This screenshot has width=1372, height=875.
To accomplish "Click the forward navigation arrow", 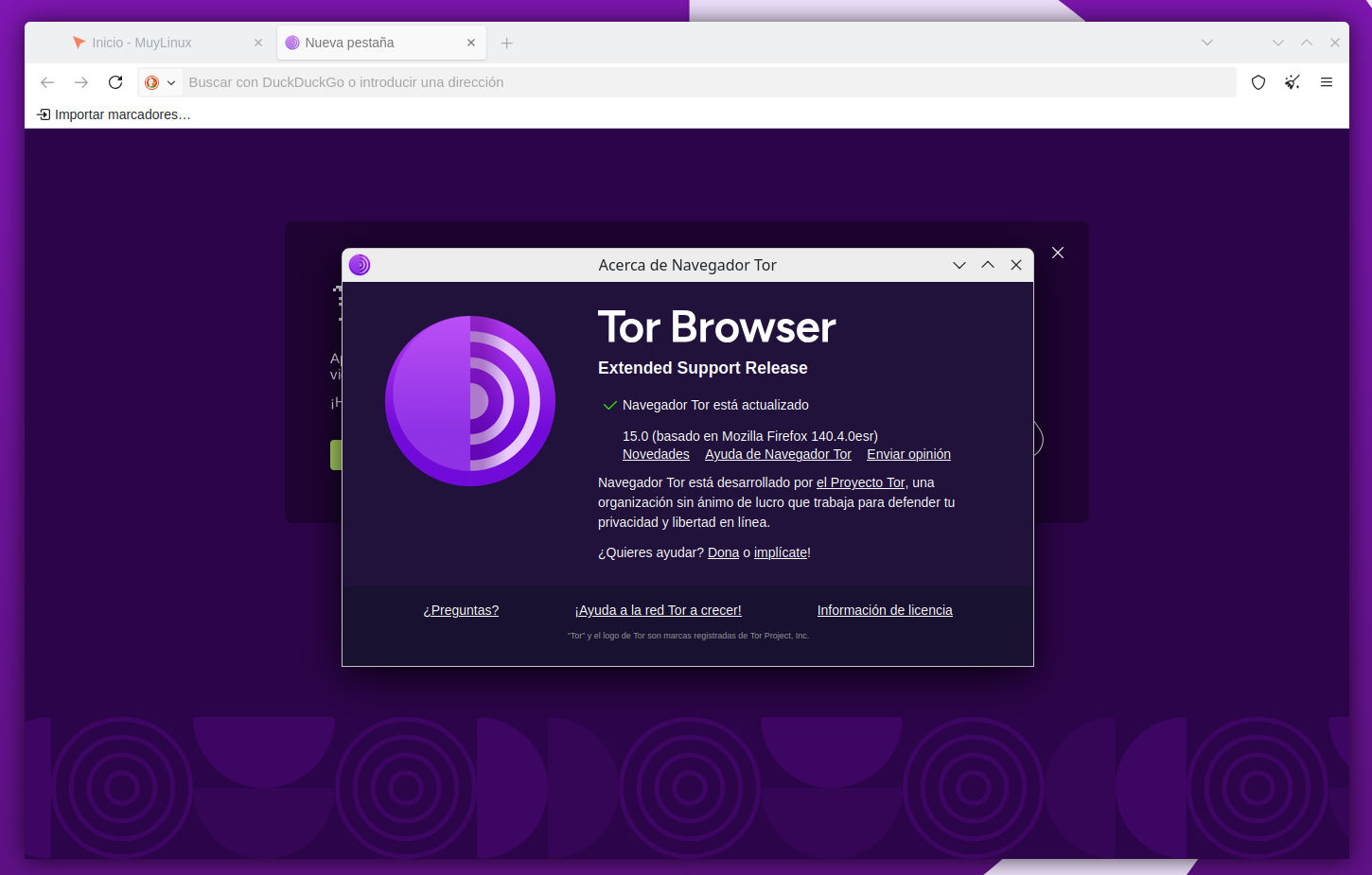I will (x=81, y=82).
